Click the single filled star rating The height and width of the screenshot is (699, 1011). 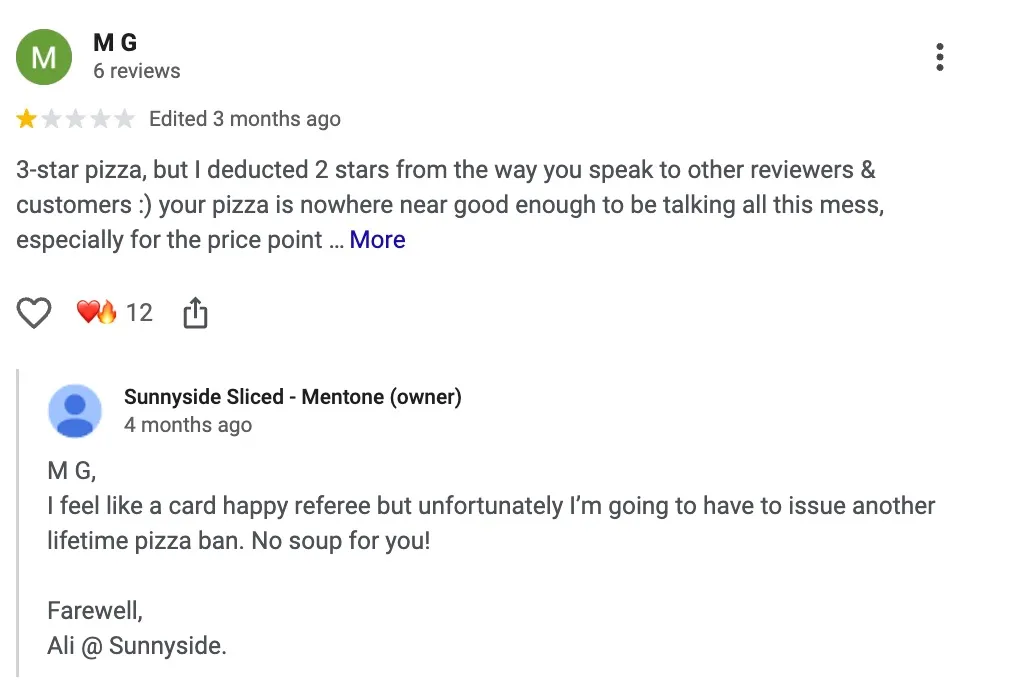tap(26, 118)
